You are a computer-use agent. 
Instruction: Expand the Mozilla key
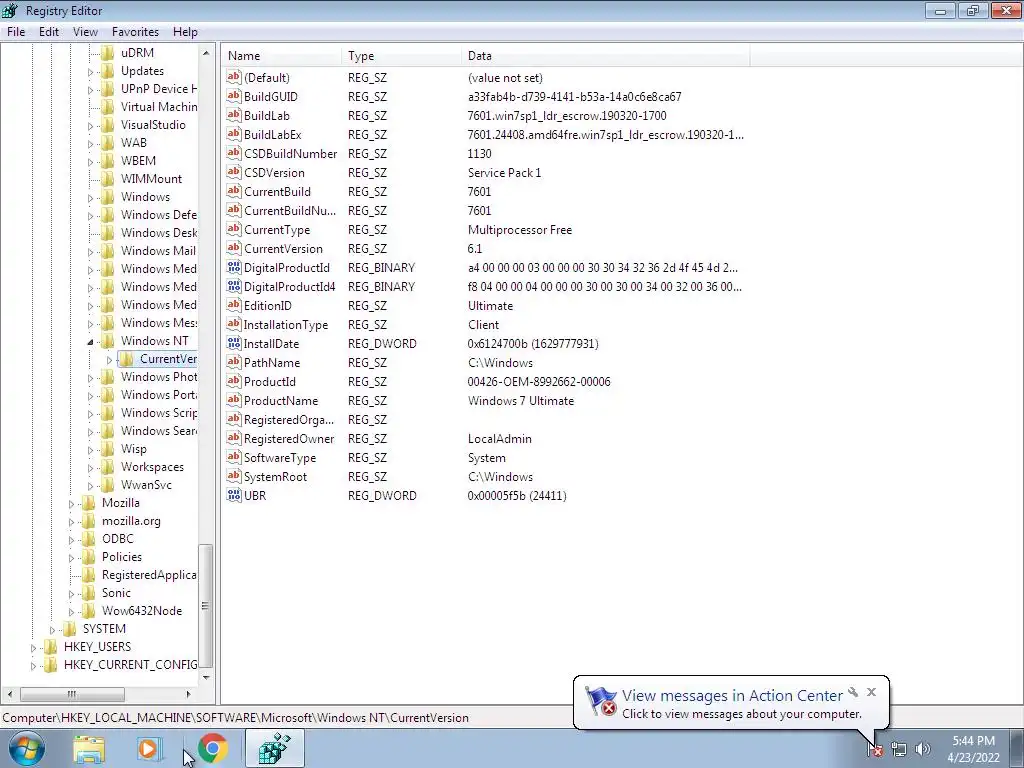(x=71, y=504)
